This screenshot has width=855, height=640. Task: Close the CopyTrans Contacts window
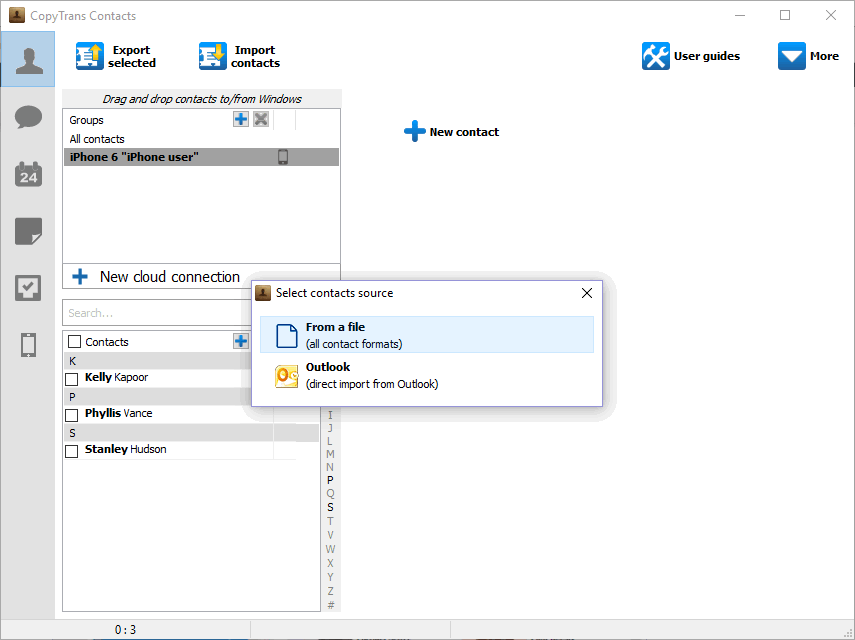coord(830,15)
